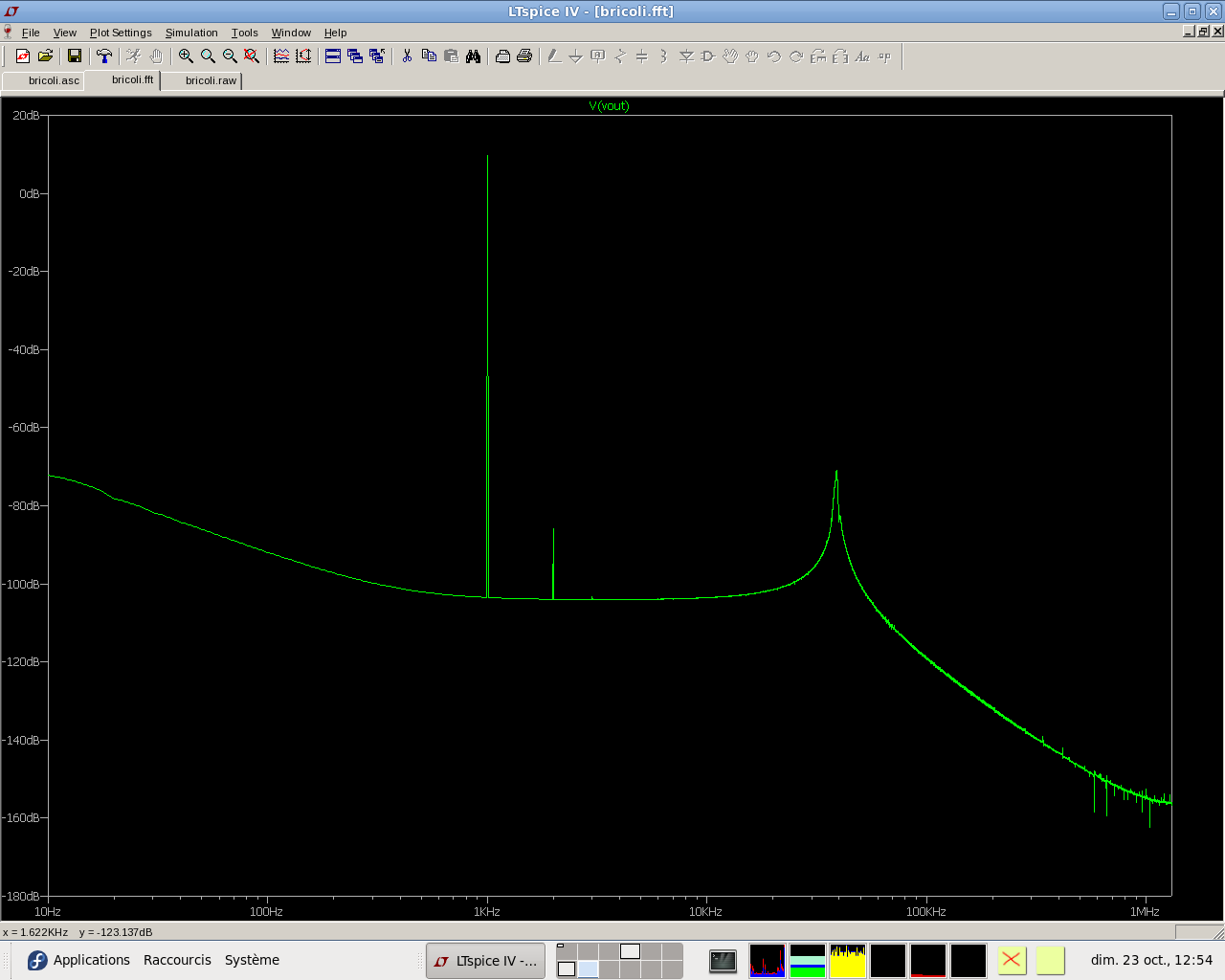Open the Système panel menu
1225x980 pixels.
click(252, 960)
